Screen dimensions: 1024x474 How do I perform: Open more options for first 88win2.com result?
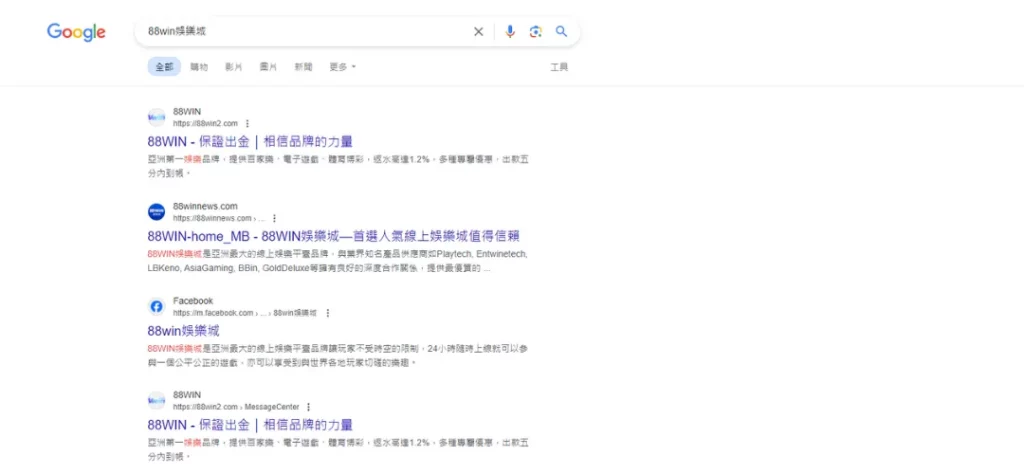(x=247, y=123)
